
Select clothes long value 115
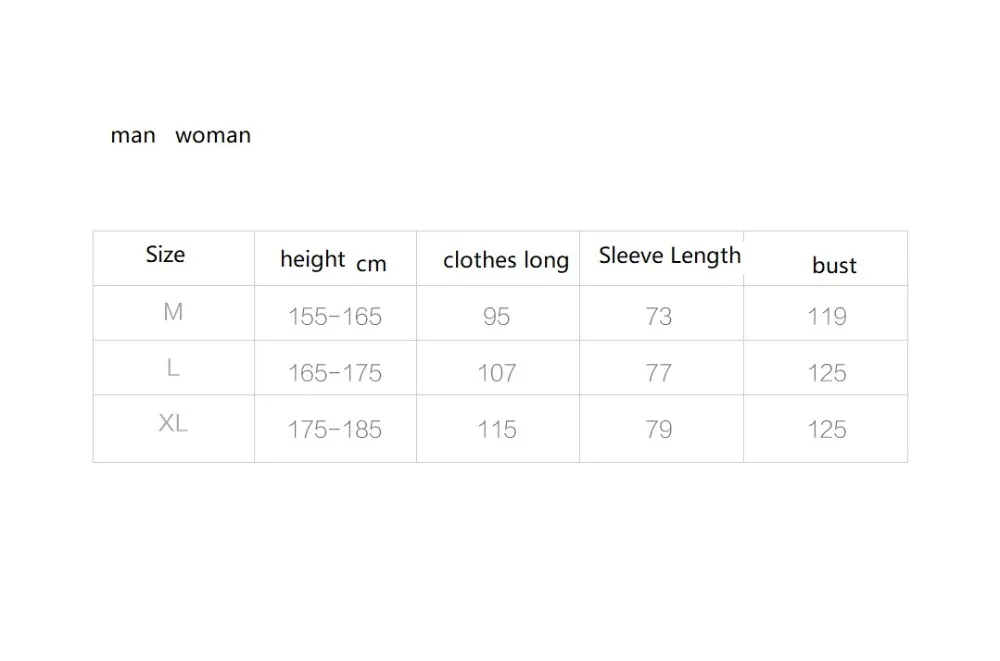496,429
